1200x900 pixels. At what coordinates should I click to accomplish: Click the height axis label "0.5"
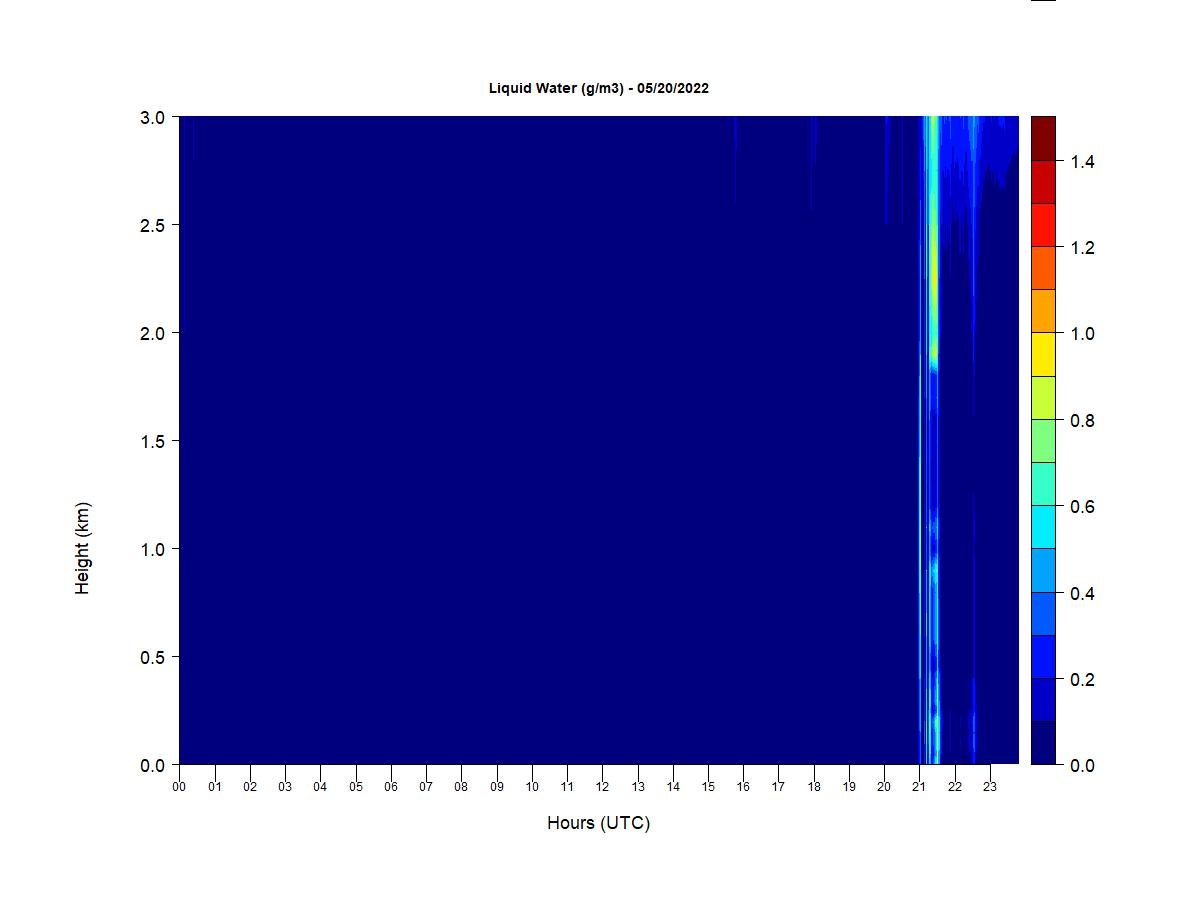coord(153,657)
